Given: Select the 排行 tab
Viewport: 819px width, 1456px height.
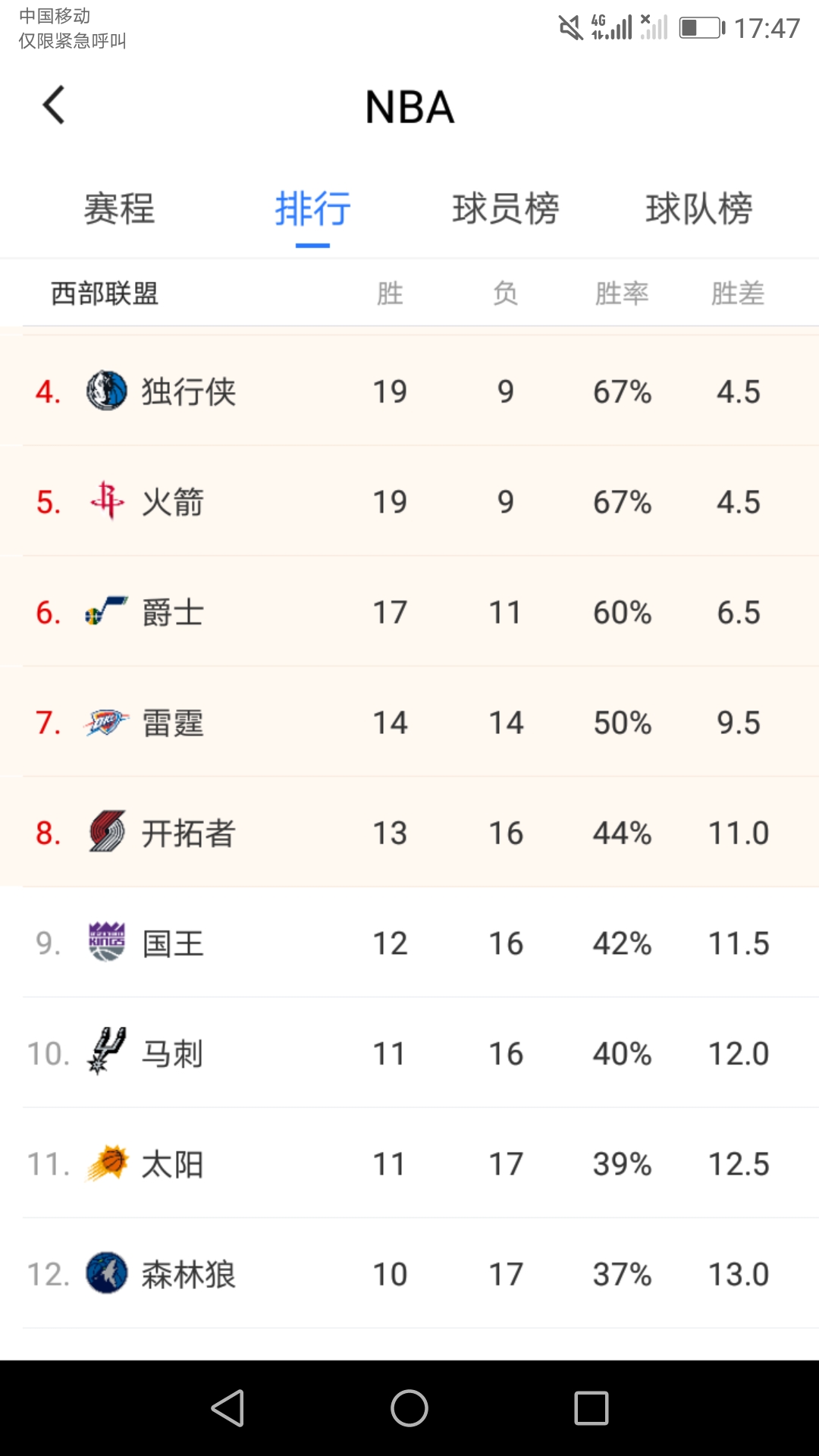Looking at the screenshot, I should pos(312,209).
